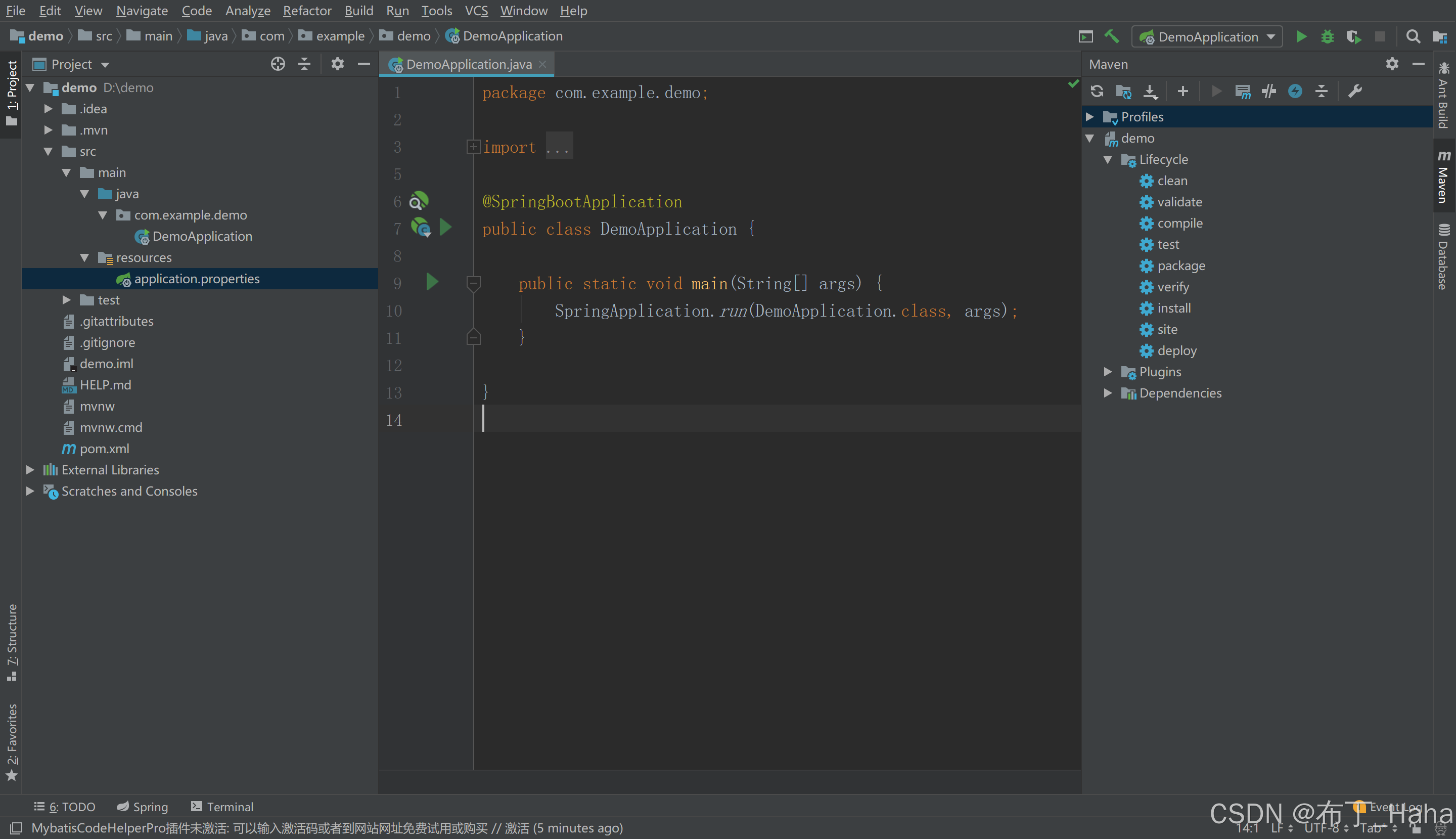Click the Build project hammer icon

click(1112, 37)
